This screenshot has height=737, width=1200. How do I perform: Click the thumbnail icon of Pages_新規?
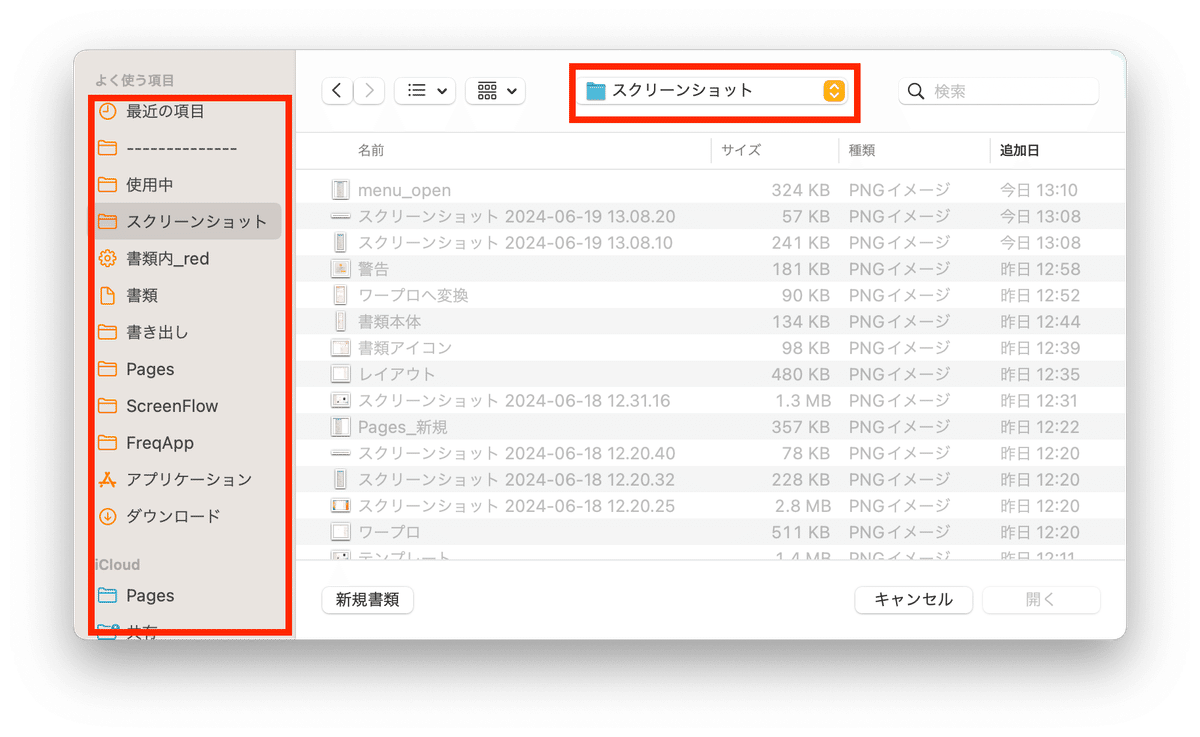pyautogui.click(x=341, y=427)
